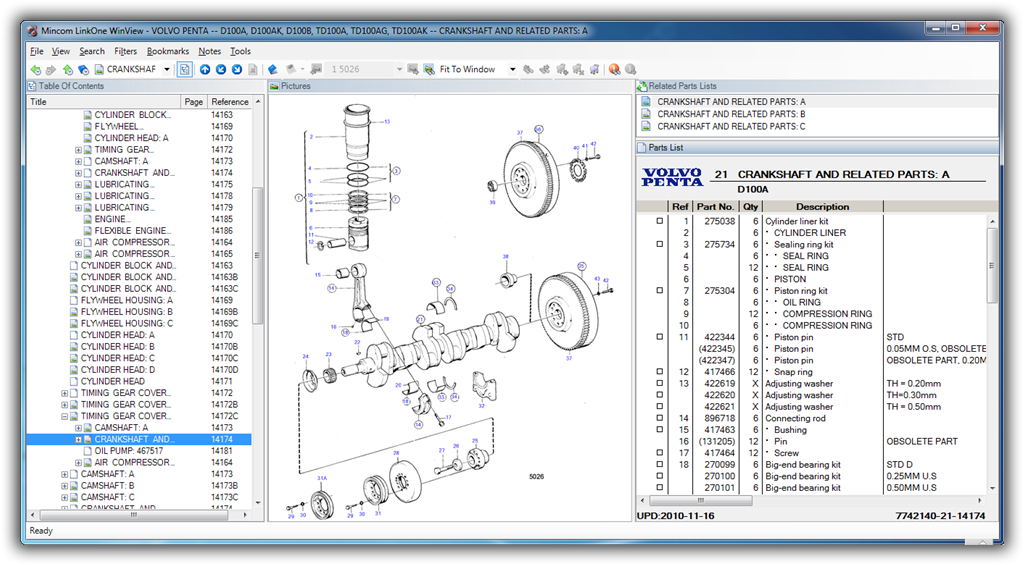Select CYLINDER HEAD: D in the contents tree
The image size is (1024, 565).
point(118,370)
